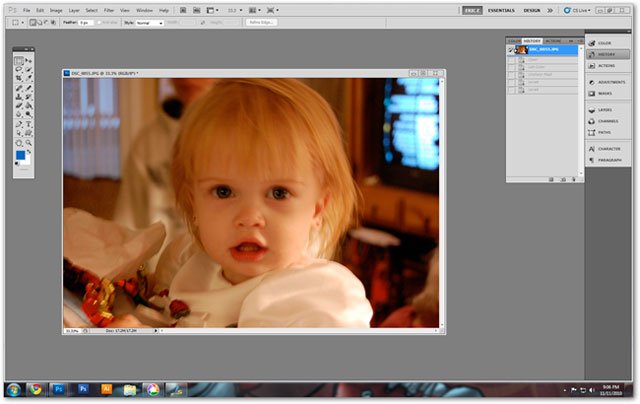Open the Adjustments panel from dock

608,82
